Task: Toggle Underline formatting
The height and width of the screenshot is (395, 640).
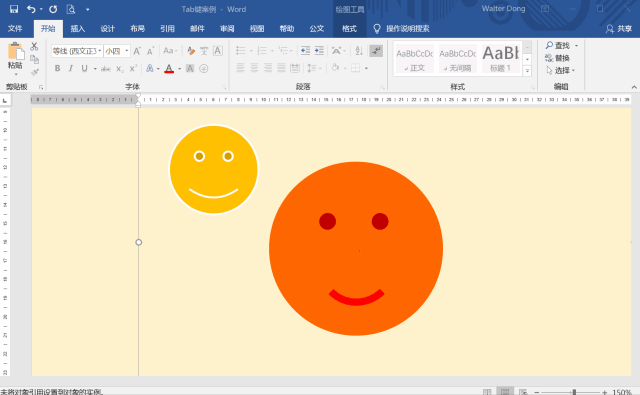Action: tap(84, 69)
